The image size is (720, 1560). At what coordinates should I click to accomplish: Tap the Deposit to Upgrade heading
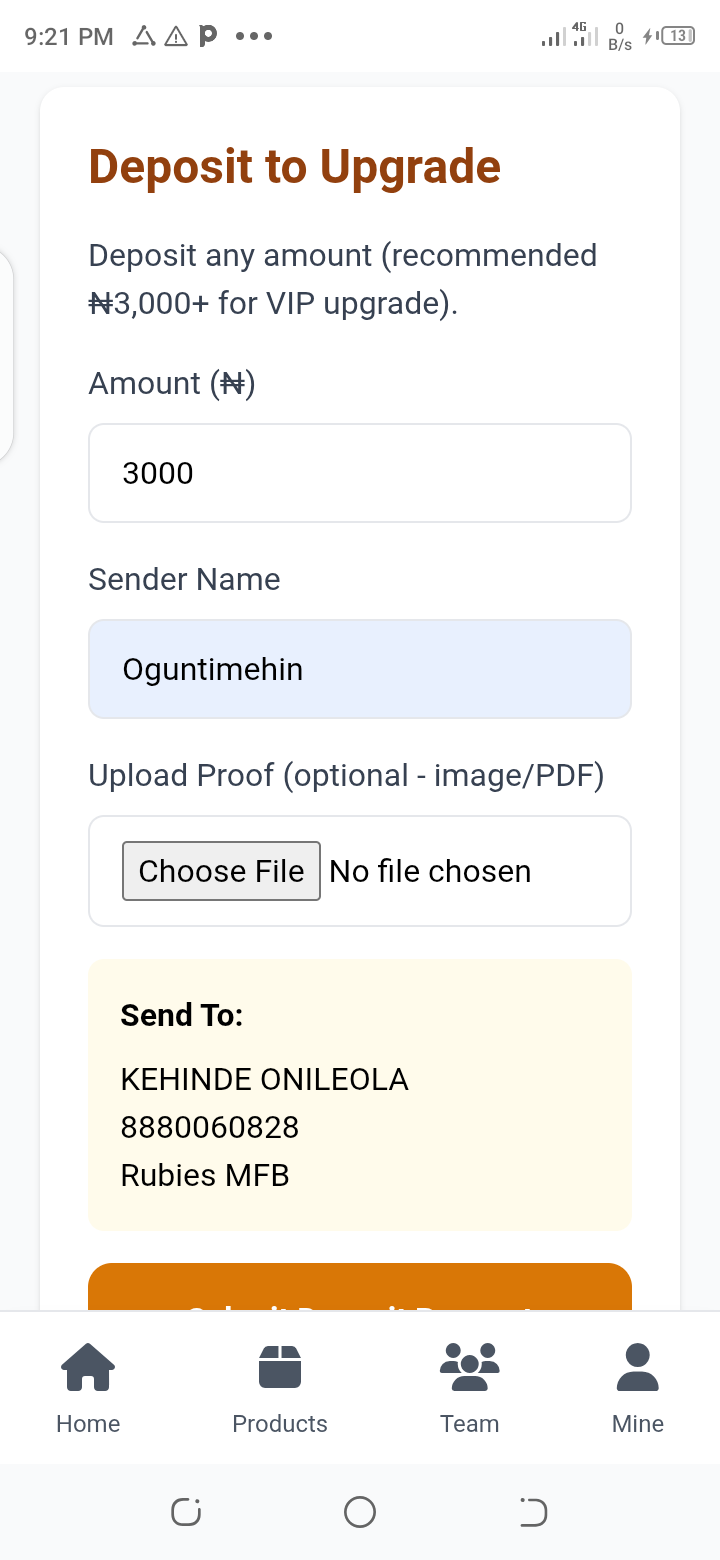coord(295,166)
